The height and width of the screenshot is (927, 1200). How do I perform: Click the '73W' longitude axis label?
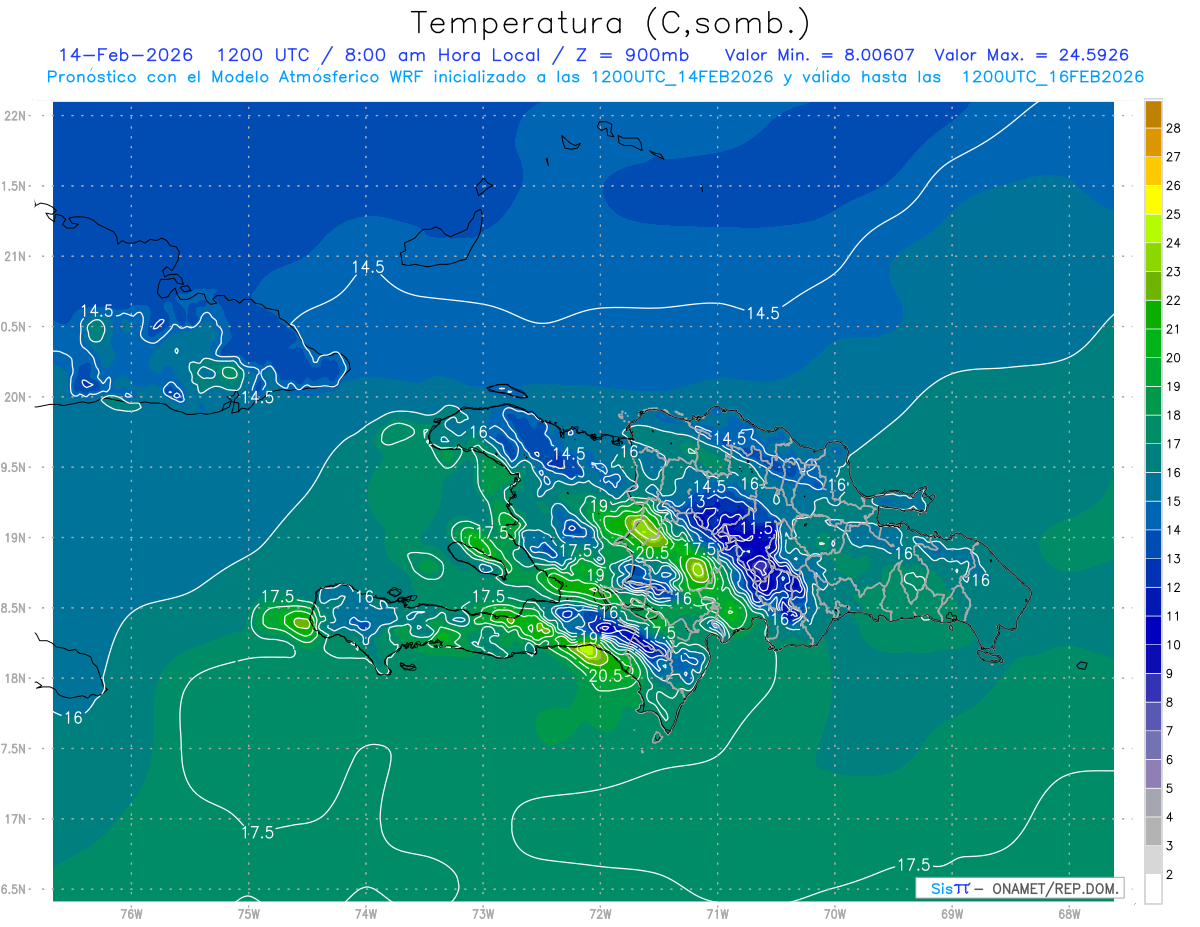click(483, 914)
